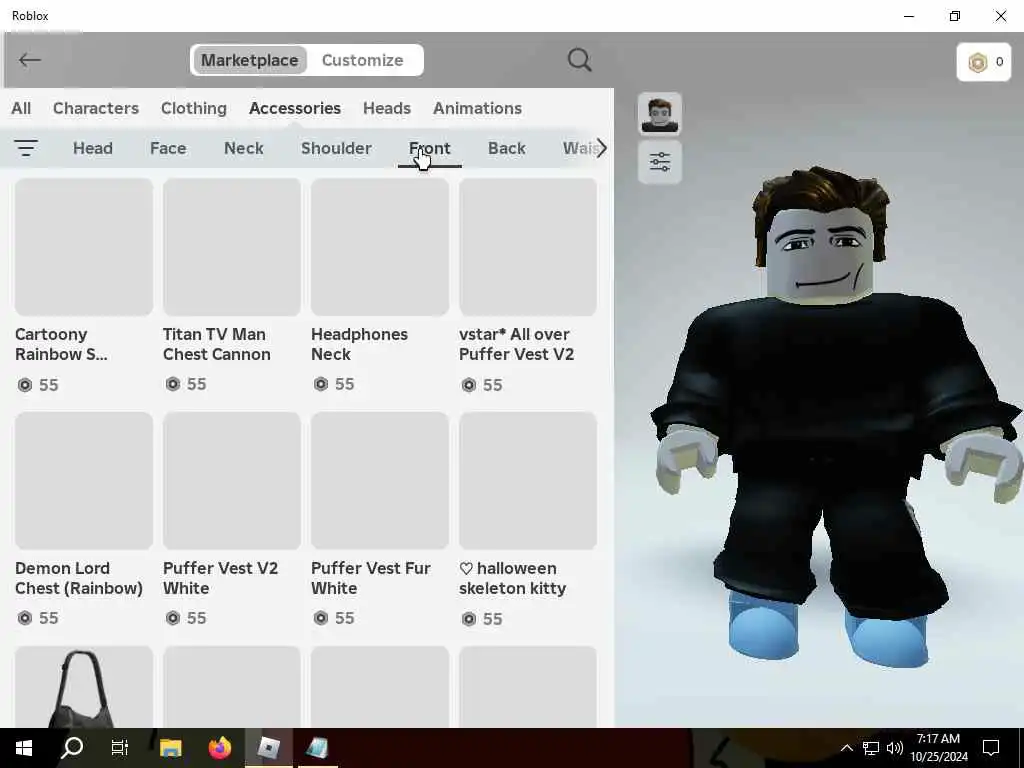Click the Demon Lord Chest (Rainbow) title
1024x768 pixels.
(79, 578)
